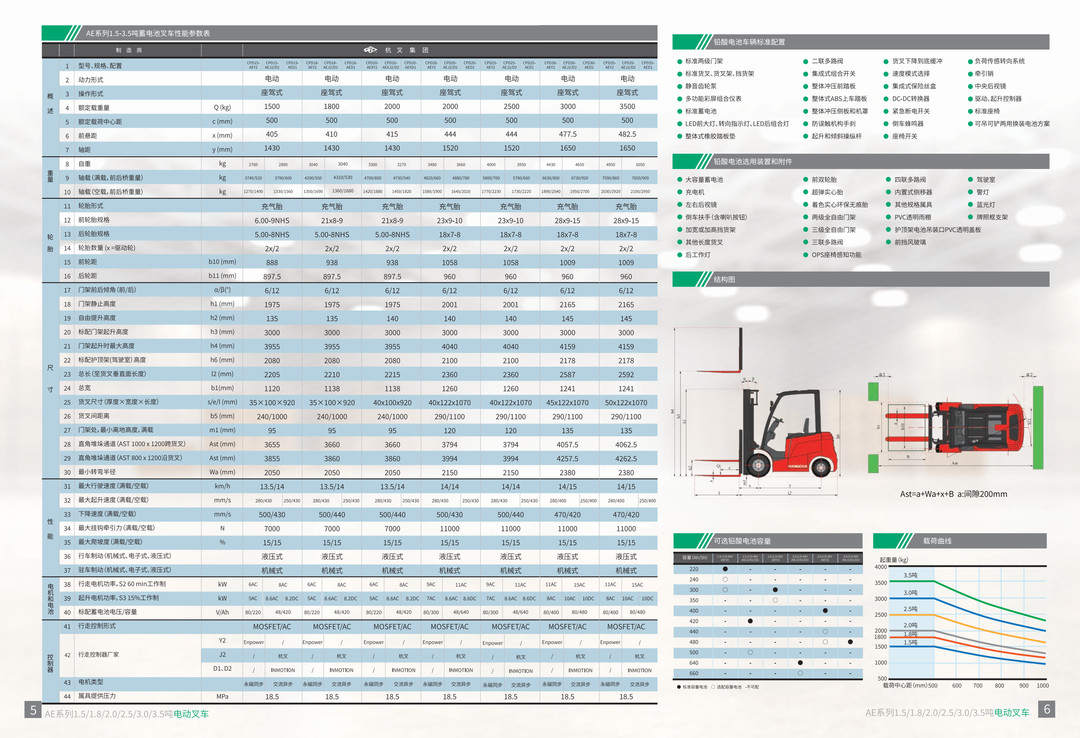Click the '行走控制形式' row label
Viewport: 1080px width, 738px height.
[x=96, y=626]
